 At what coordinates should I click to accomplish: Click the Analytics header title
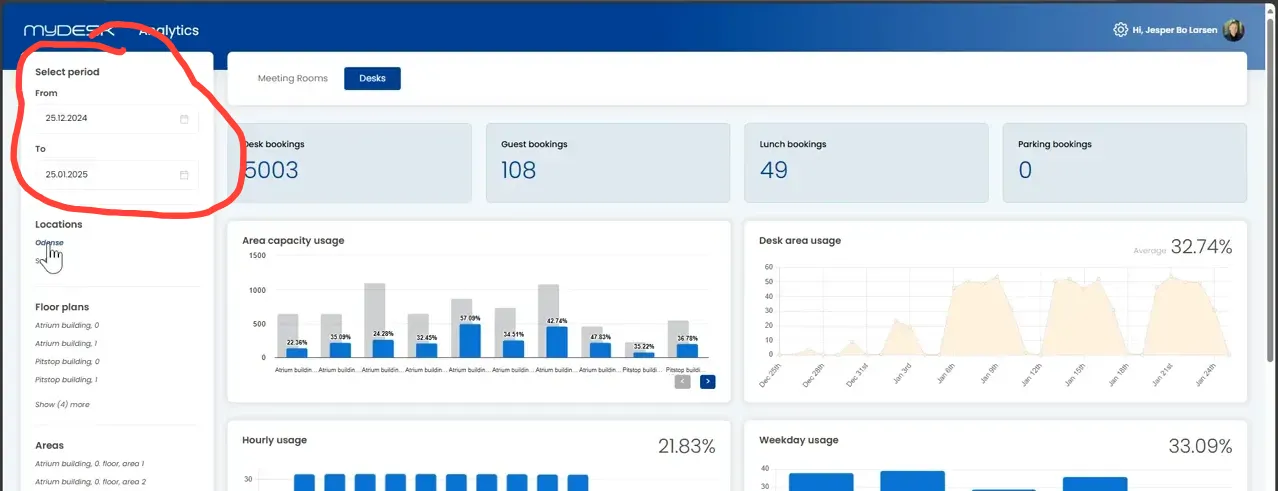168,31
